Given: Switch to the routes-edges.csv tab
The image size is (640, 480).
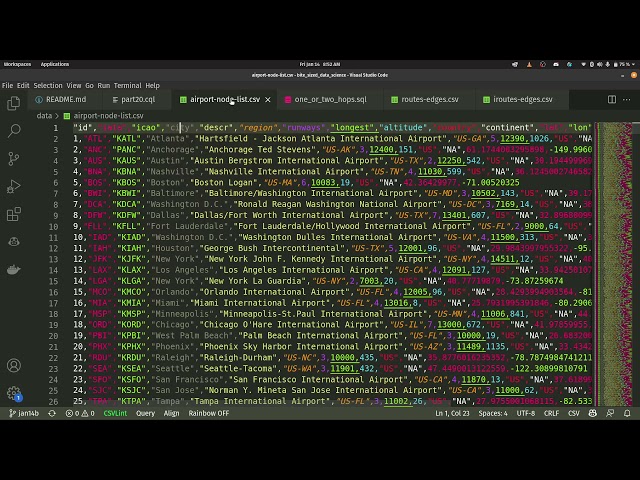Looking at the screenshot, I should point(430,100).
